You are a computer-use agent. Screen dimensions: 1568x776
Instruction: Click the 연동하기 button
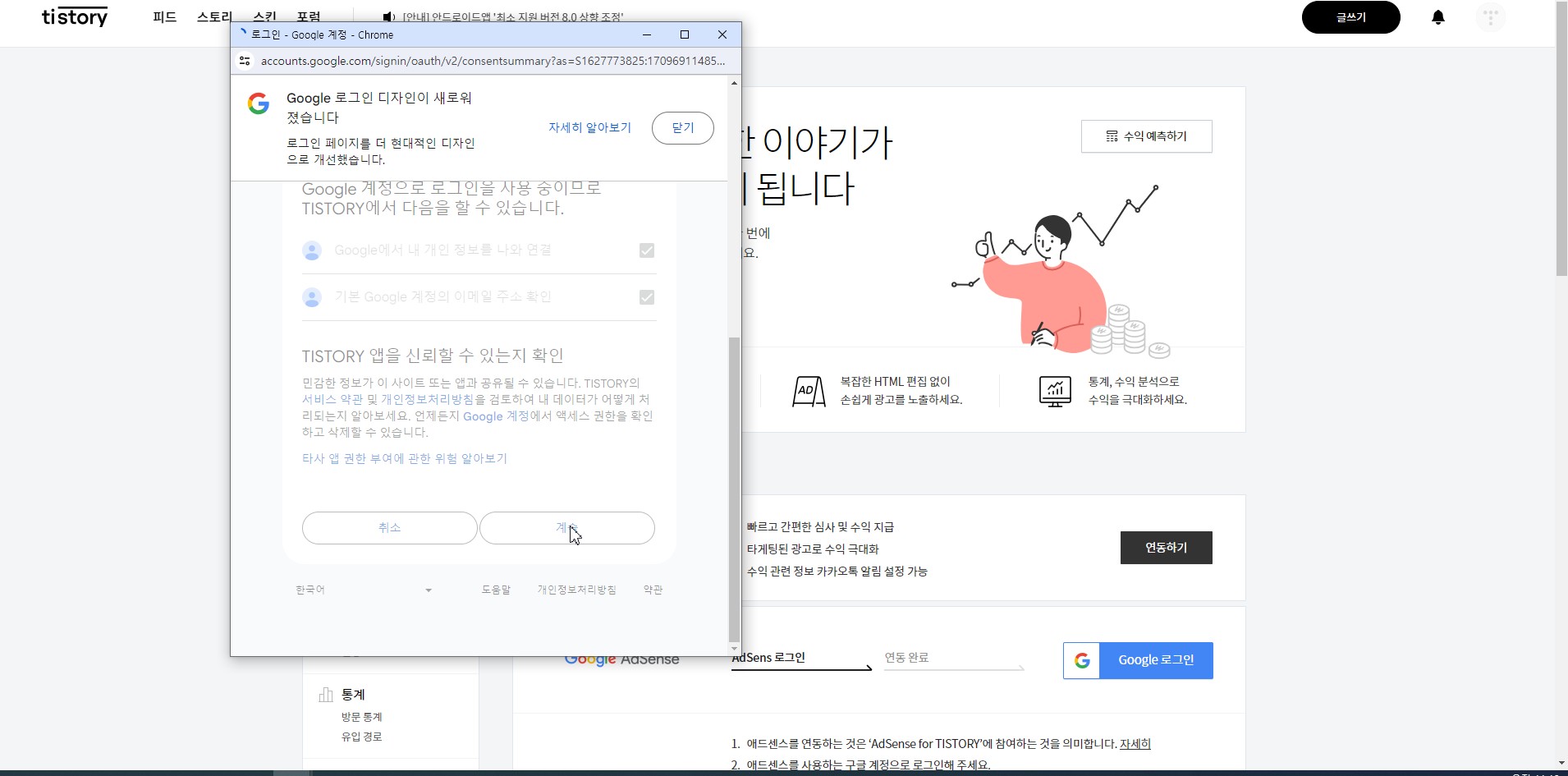click(1166, 548)
